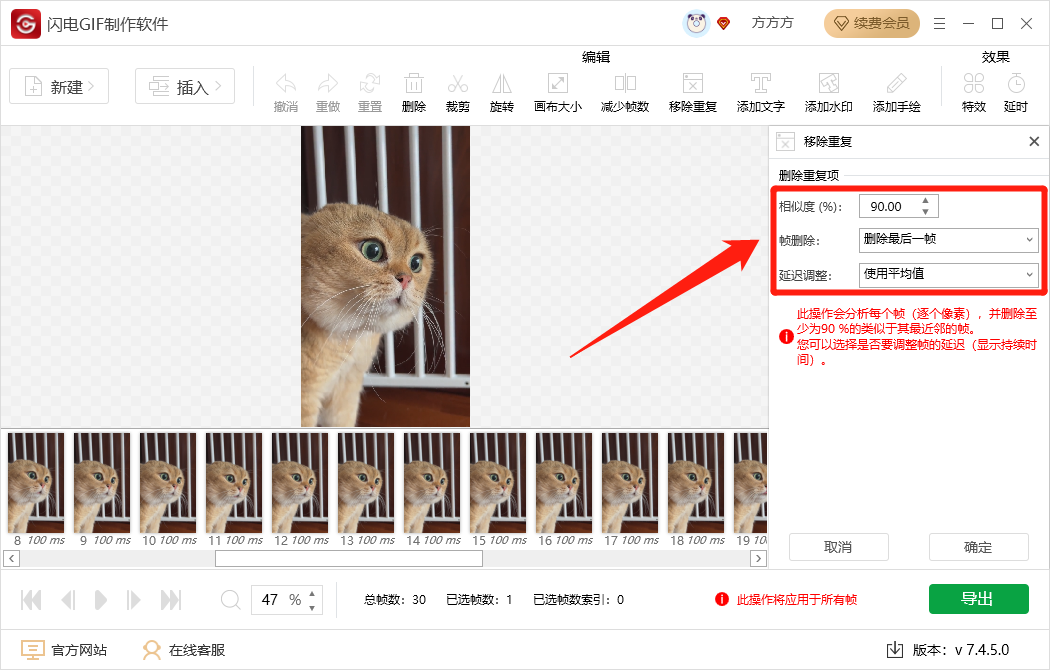Screen dimensions: 1050x670
Task: Click the cat preview image on canvas
Action: click(x=386, y=276)
